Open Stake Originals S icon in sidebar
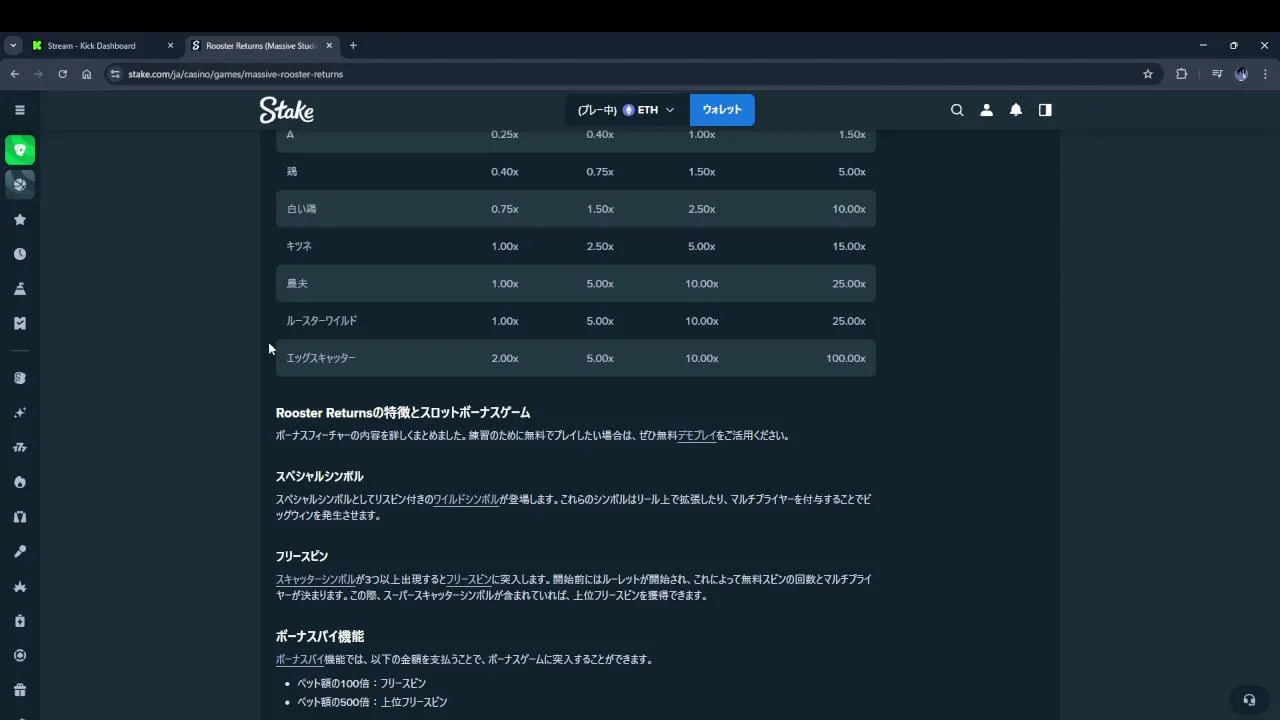This screenshot has height=720, width=1280. click(20, 378)
